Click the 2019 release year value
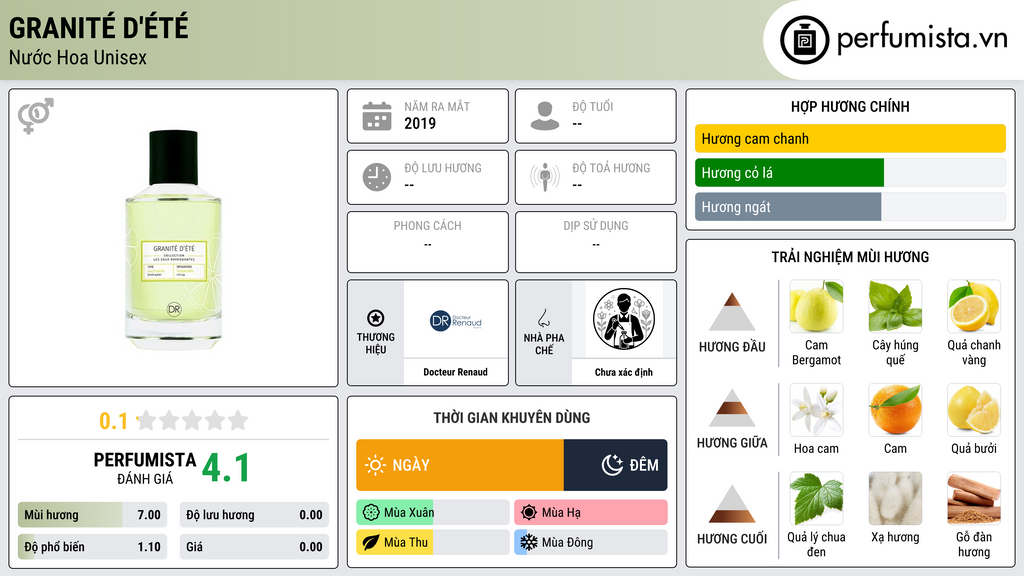 point(420,123)
